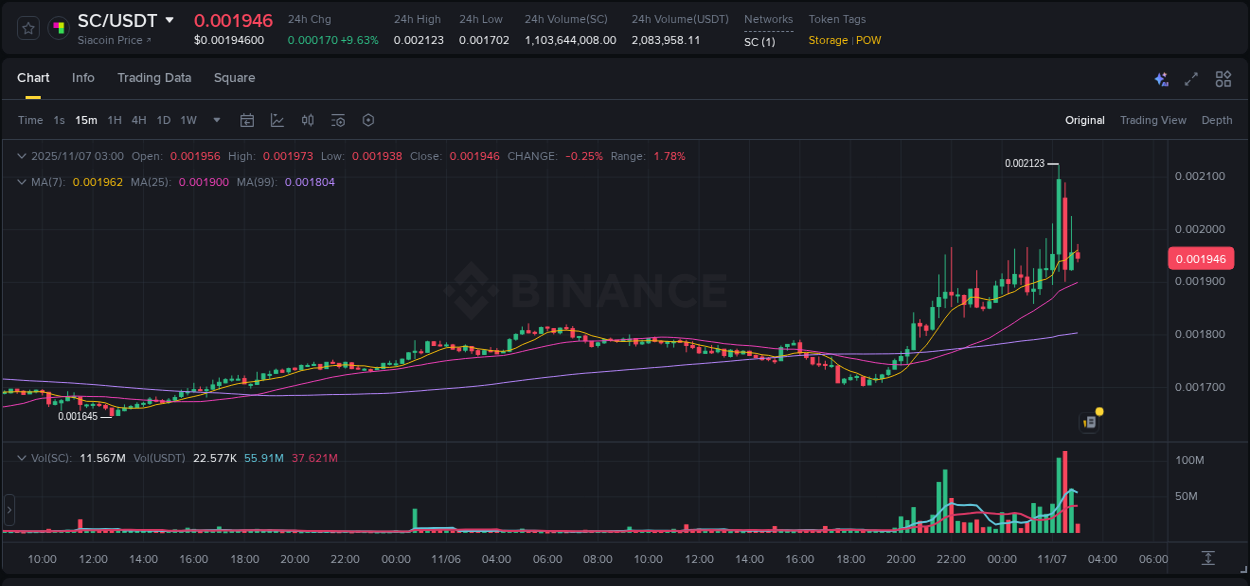1250x586 pixels.
Task: Open chart settings via the hexagon icon
Action: click(368, 120)
